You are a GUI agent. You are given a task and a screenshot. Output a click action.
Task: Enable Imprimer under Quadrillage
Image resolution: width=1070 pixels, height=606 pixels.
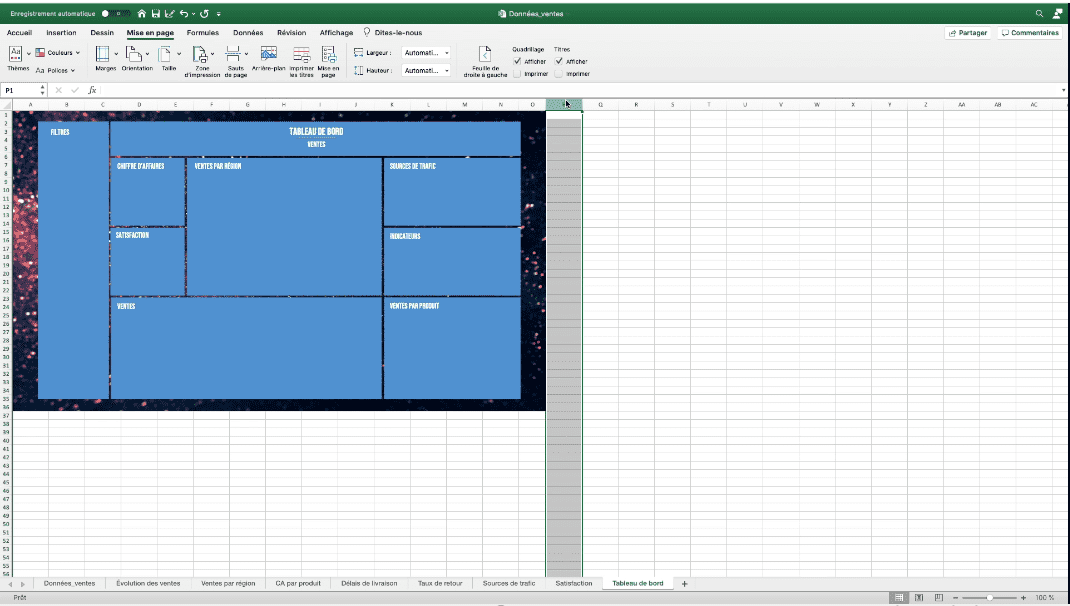(x=517, y=73)
